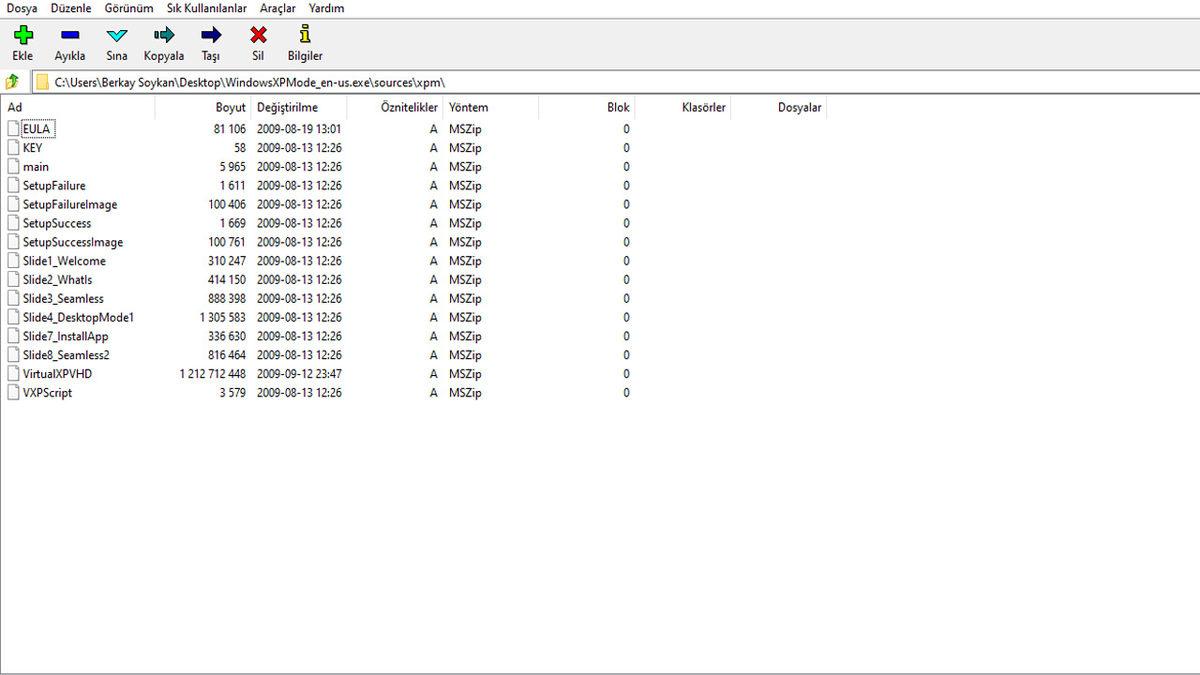Select the Kopyala (Copy) arrow icon
This screenshot has height=675, width=1200.
pos(164,36)
